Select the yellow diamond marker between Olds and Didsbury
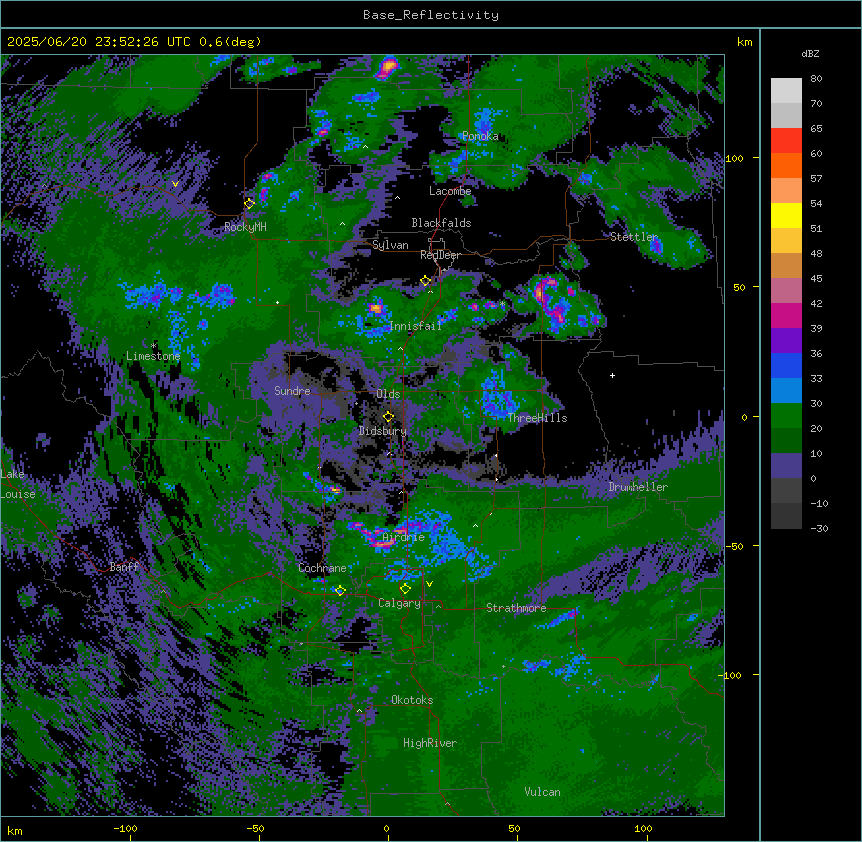This screenshot has height=842, width=862. (x=388, y=416)
